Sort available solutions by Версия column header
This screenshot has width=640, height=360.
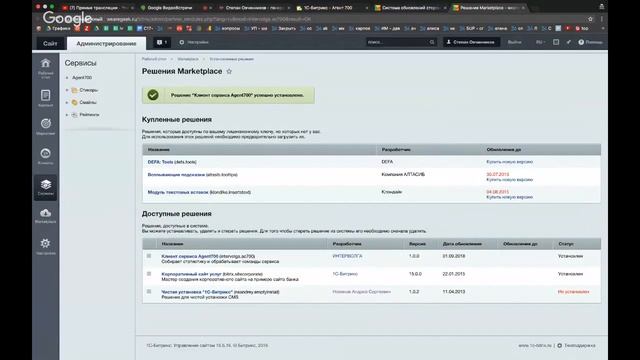(417, 244)
